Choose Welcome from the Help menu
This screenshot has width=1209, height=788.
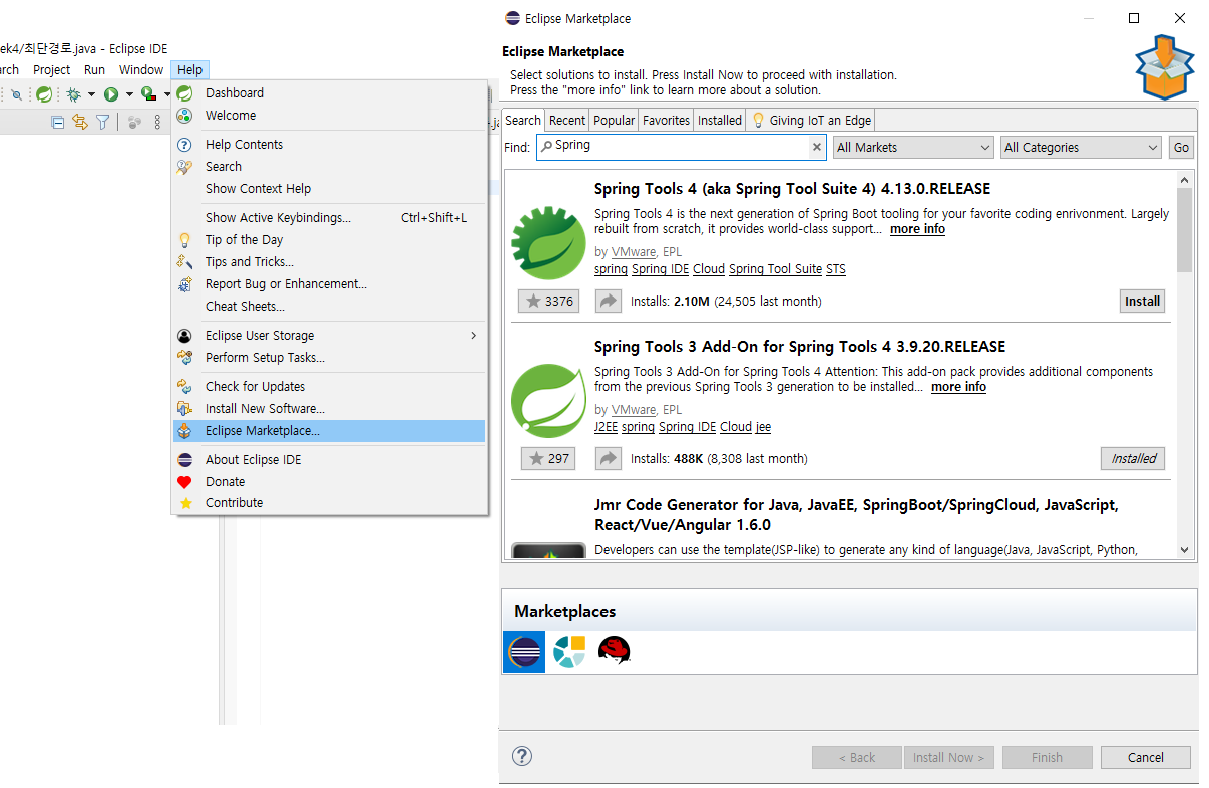point(328,115)
